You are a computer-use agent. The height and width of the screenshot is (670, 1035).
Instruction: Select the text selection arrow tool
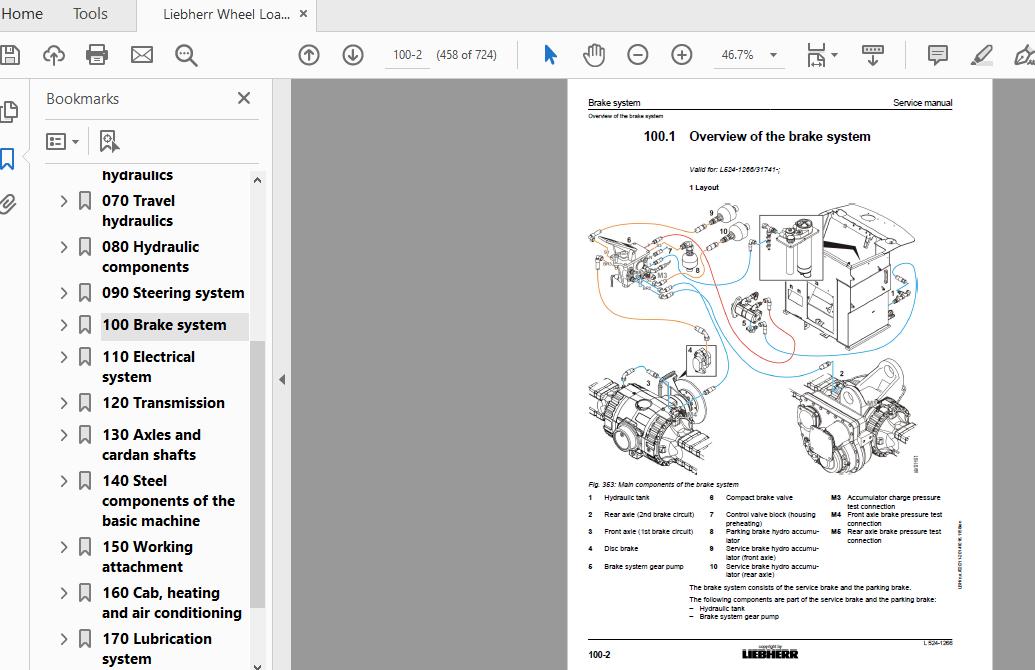point(549,55)
